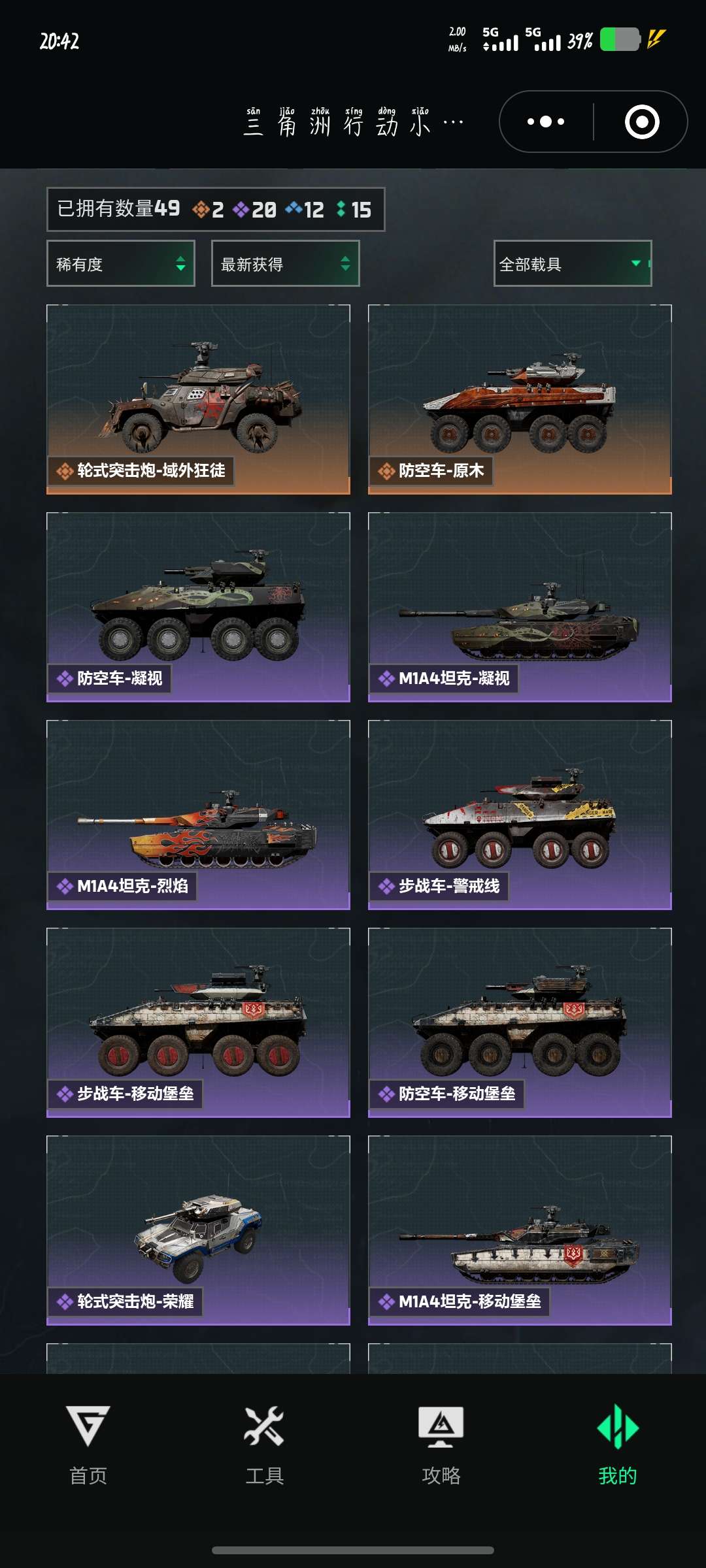Image resolution: width=706 pixels, height=1568 pixels.
Task: Tap the orange rarity icon showing 2
Action: 201,210
